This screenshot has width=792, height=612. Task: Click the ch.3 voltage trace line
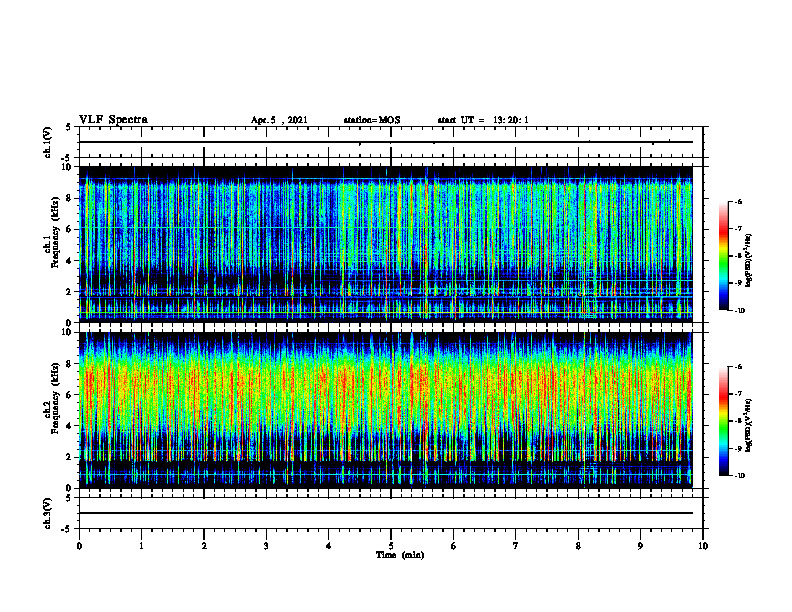pyautogui.click(x=386, y=513)
